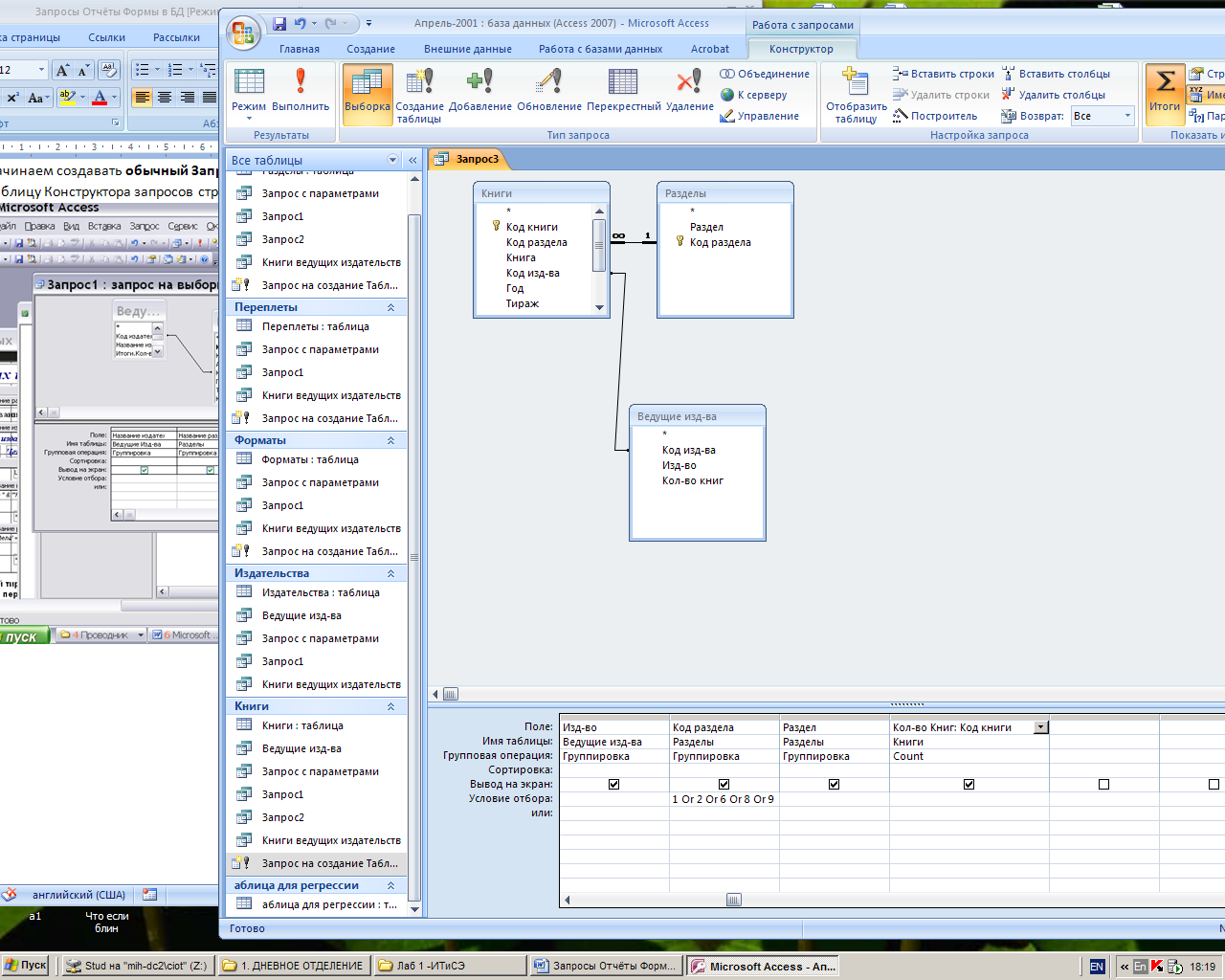Toggle show checkbox for Изд-во column
The height and width of the screenshot is (980, 1225).
pyautogui.click(x=614, y=784)
